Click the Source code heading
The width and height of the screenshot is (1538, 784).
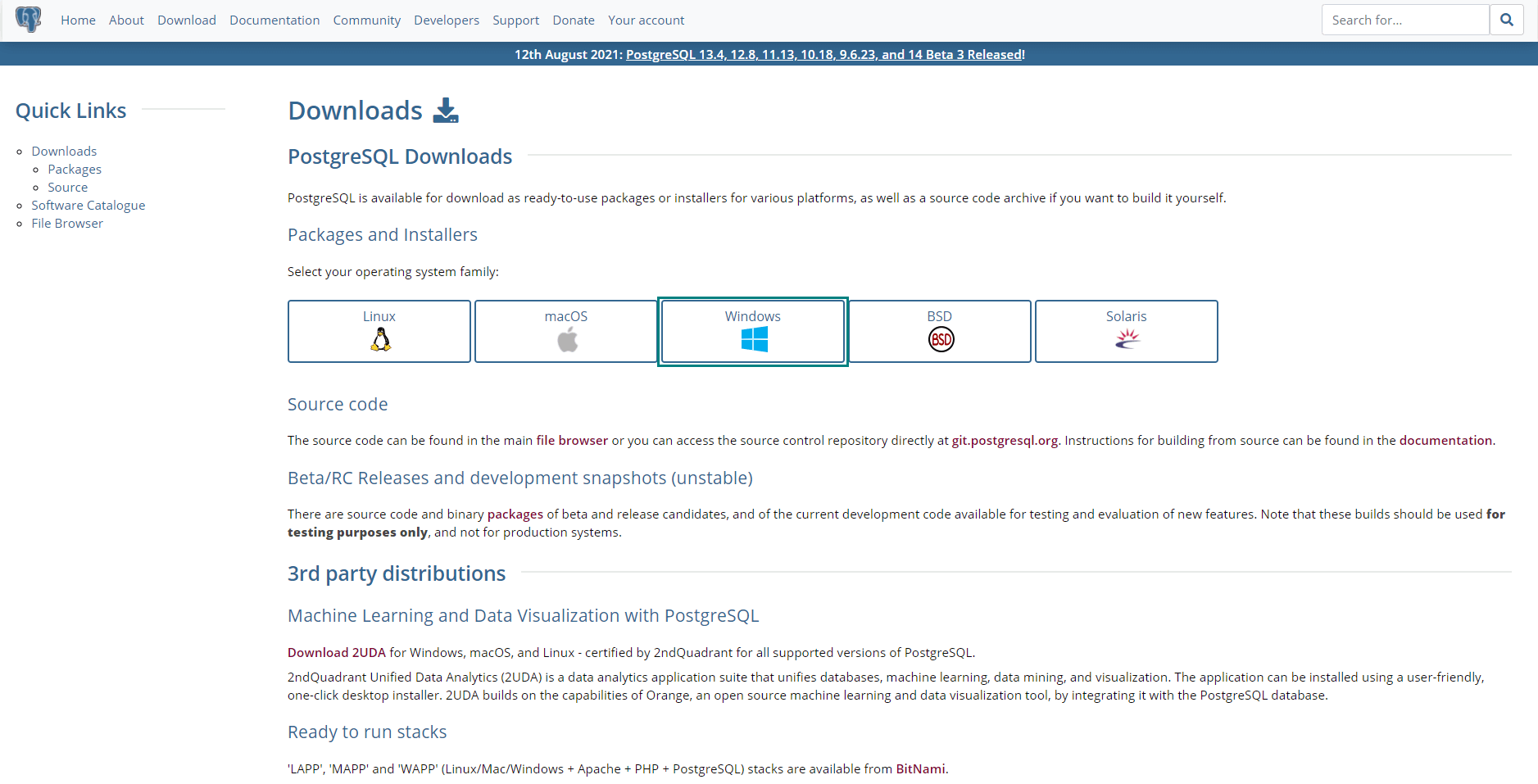[338, 405]
